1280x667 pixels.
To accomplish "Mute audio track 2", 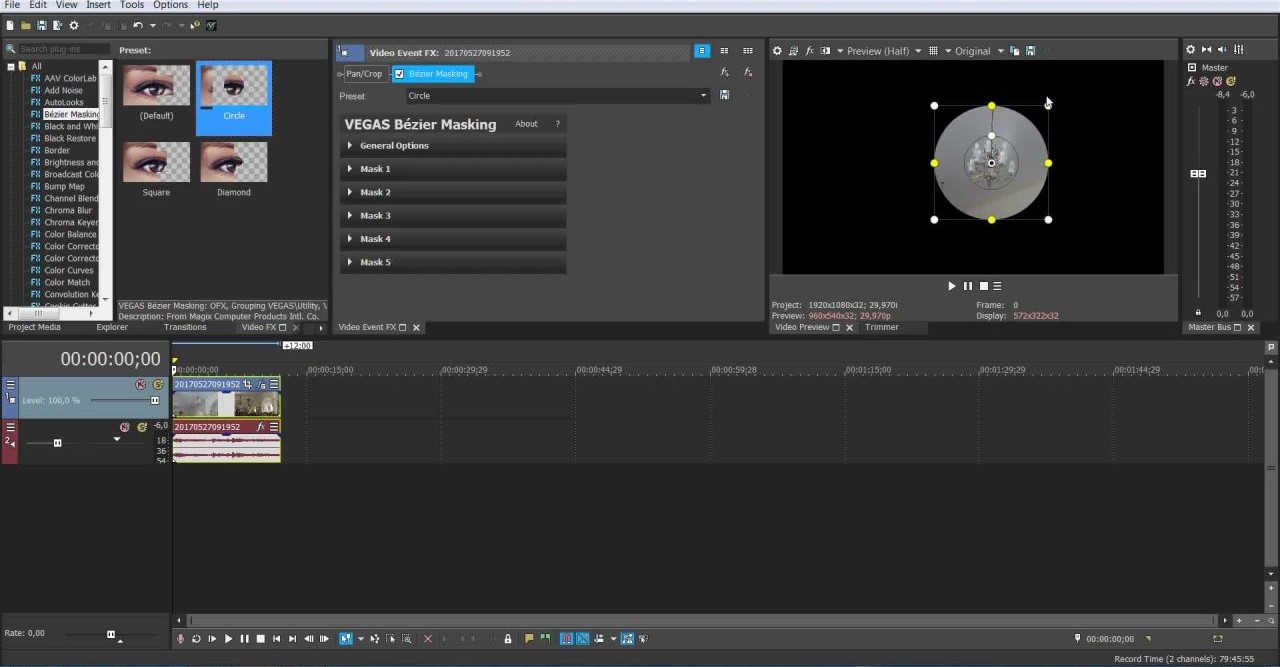I will click(125, 427).
